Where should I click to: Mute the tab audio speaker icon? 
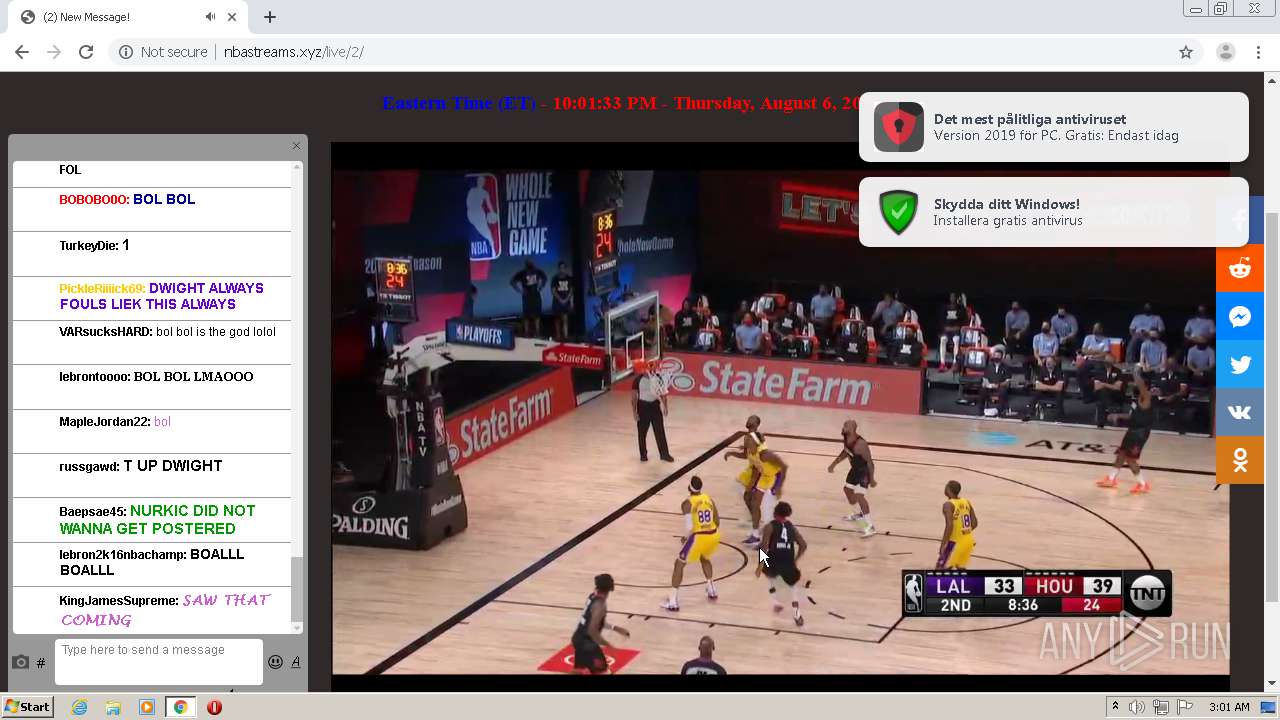tap(211, 17)
